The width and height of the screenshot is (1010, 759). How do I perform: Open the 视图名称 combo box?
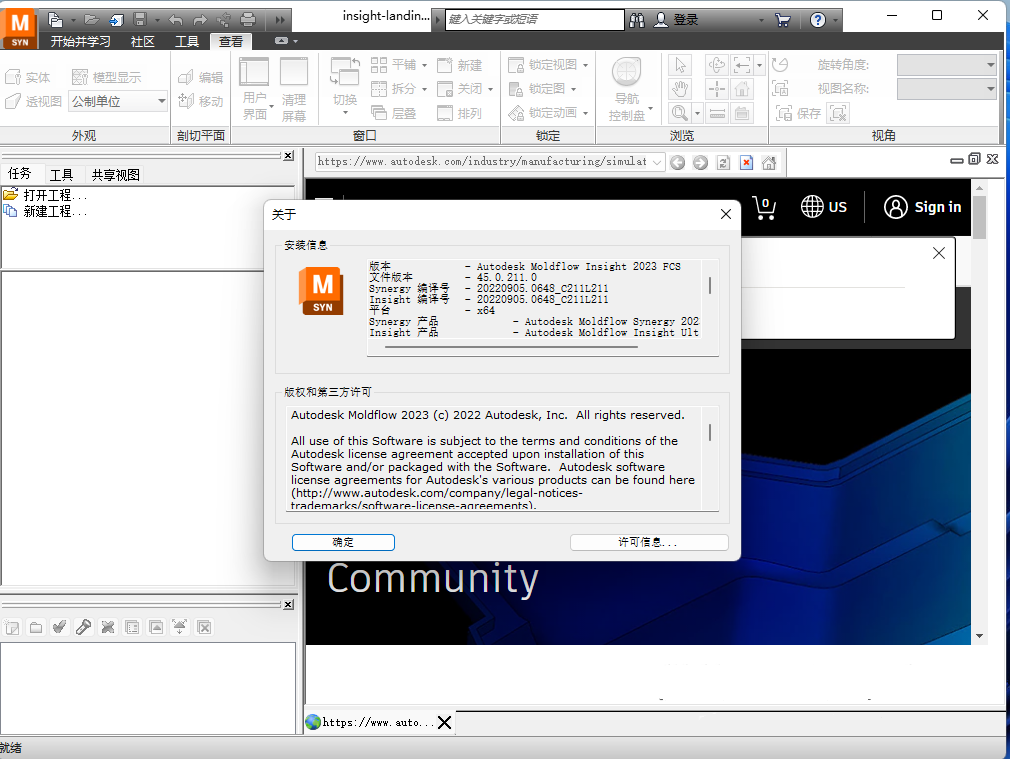tap(947, 89)
